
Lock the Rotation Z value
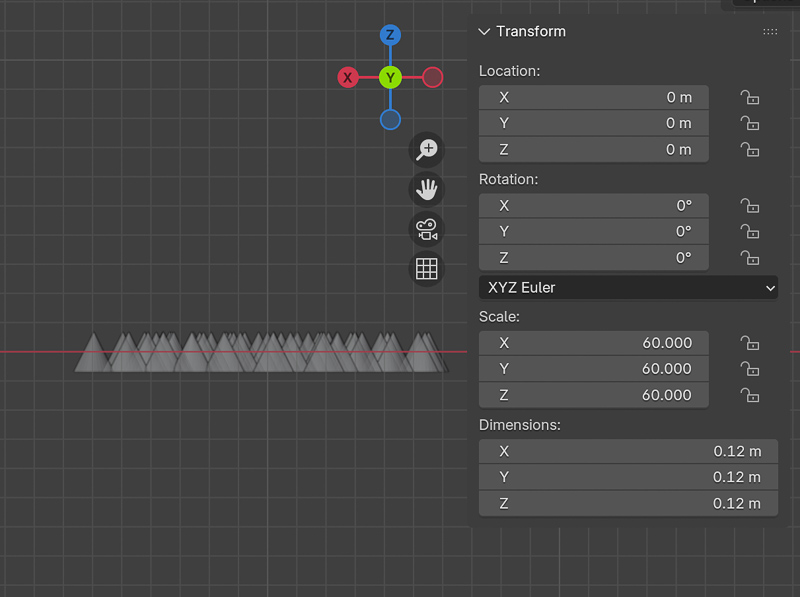(x=749, y=257)
